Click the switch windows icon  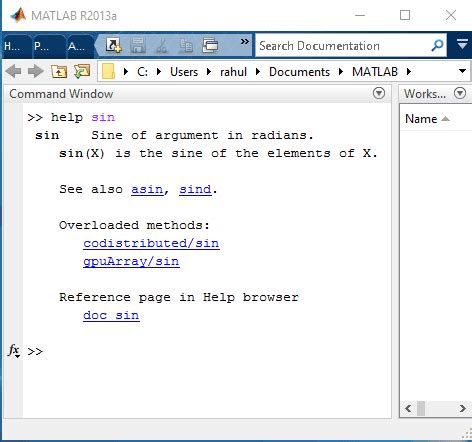pos(210,45)
